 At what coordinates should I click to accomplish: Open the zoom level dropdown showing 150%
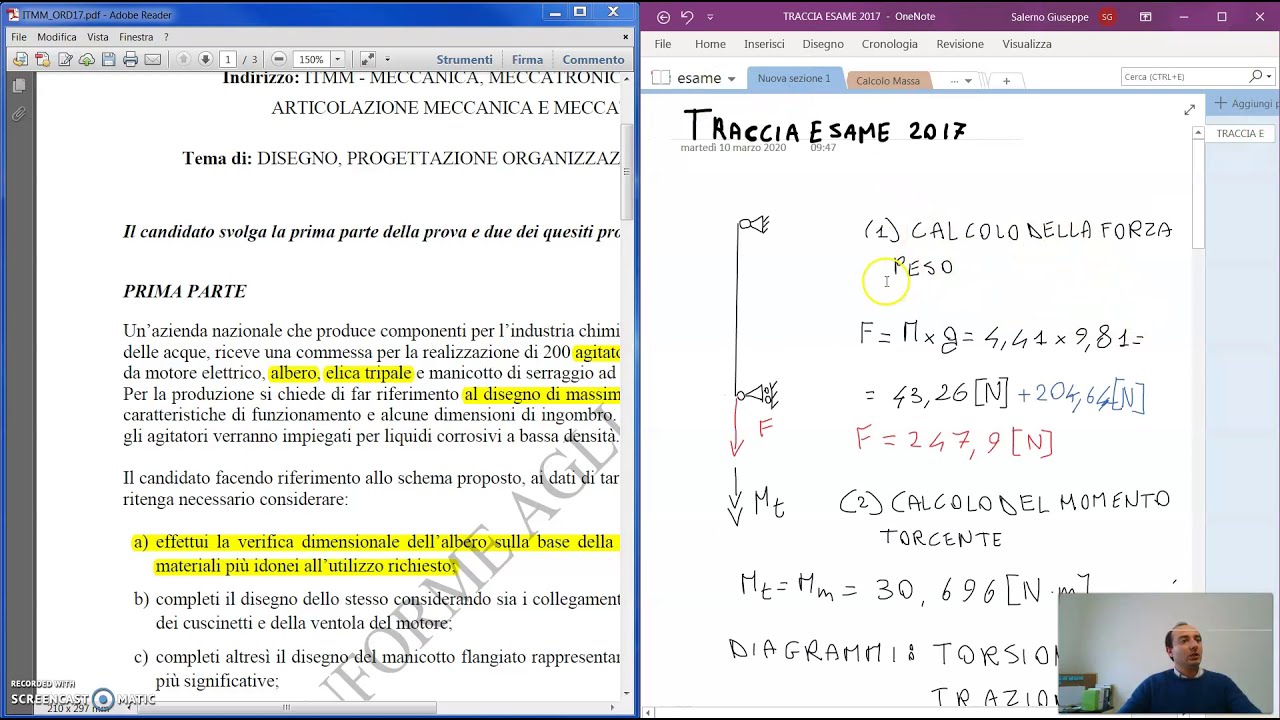(337, 59)
